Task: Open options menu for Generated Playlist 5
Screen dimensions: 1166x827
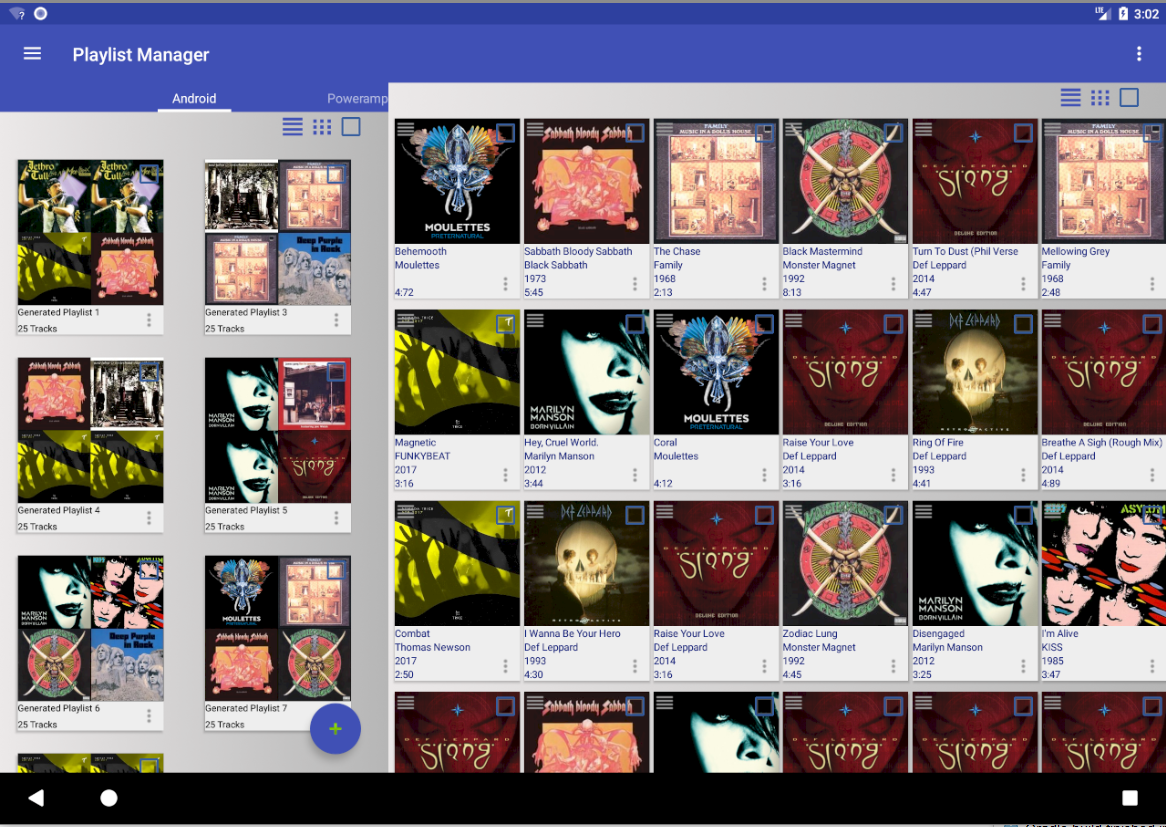Action: point(336,518)
